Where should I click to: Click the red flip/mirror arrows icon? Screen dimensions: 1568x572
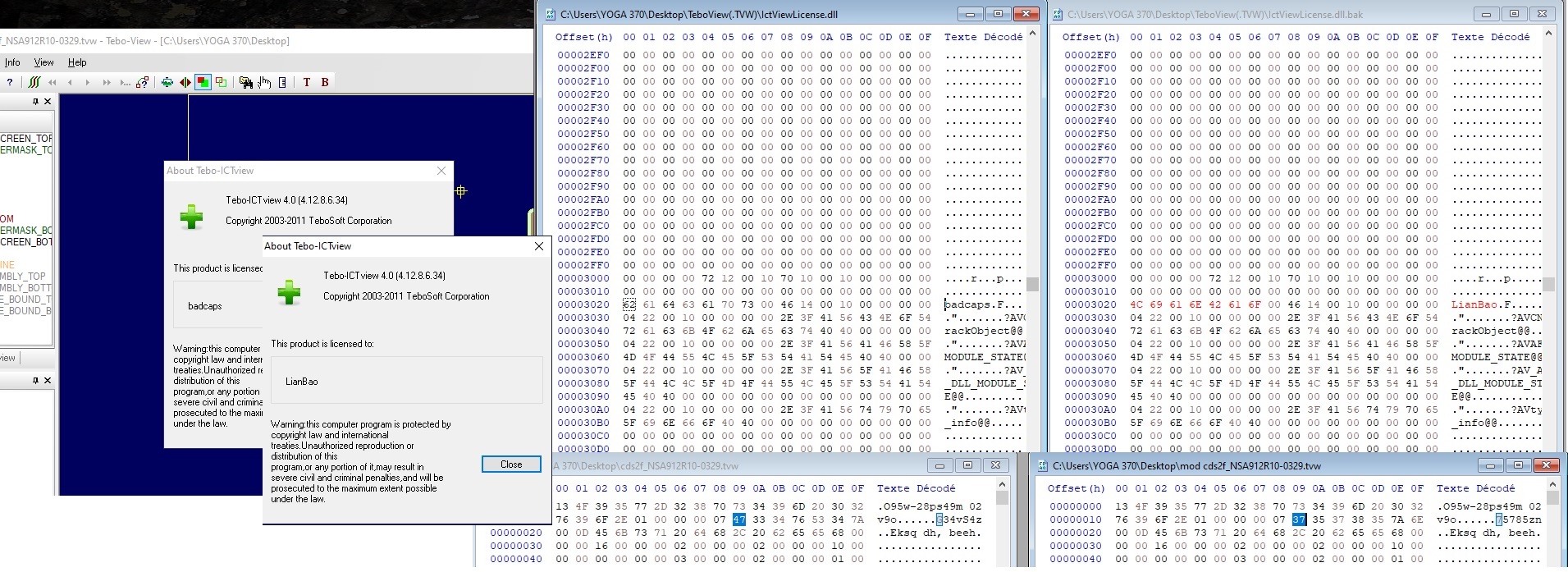pos(185,82)
